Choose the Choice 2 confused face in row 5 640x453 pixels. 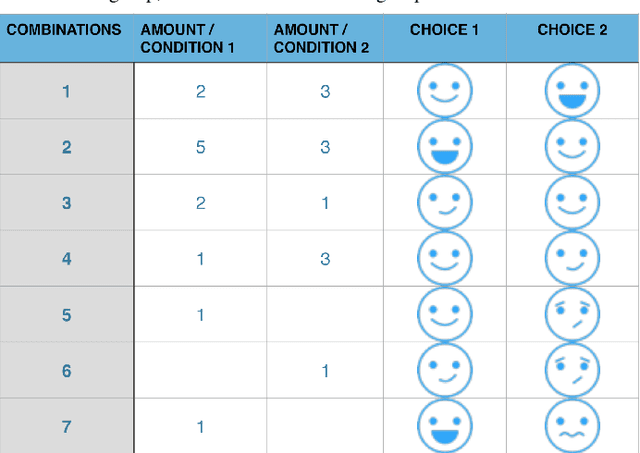[572, 315]
